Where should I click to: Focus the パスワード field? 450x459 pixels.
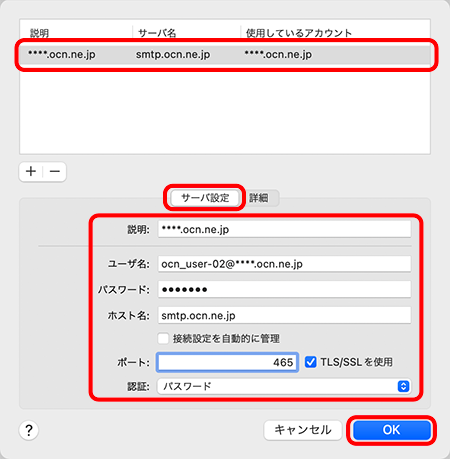tap(284, 289)
